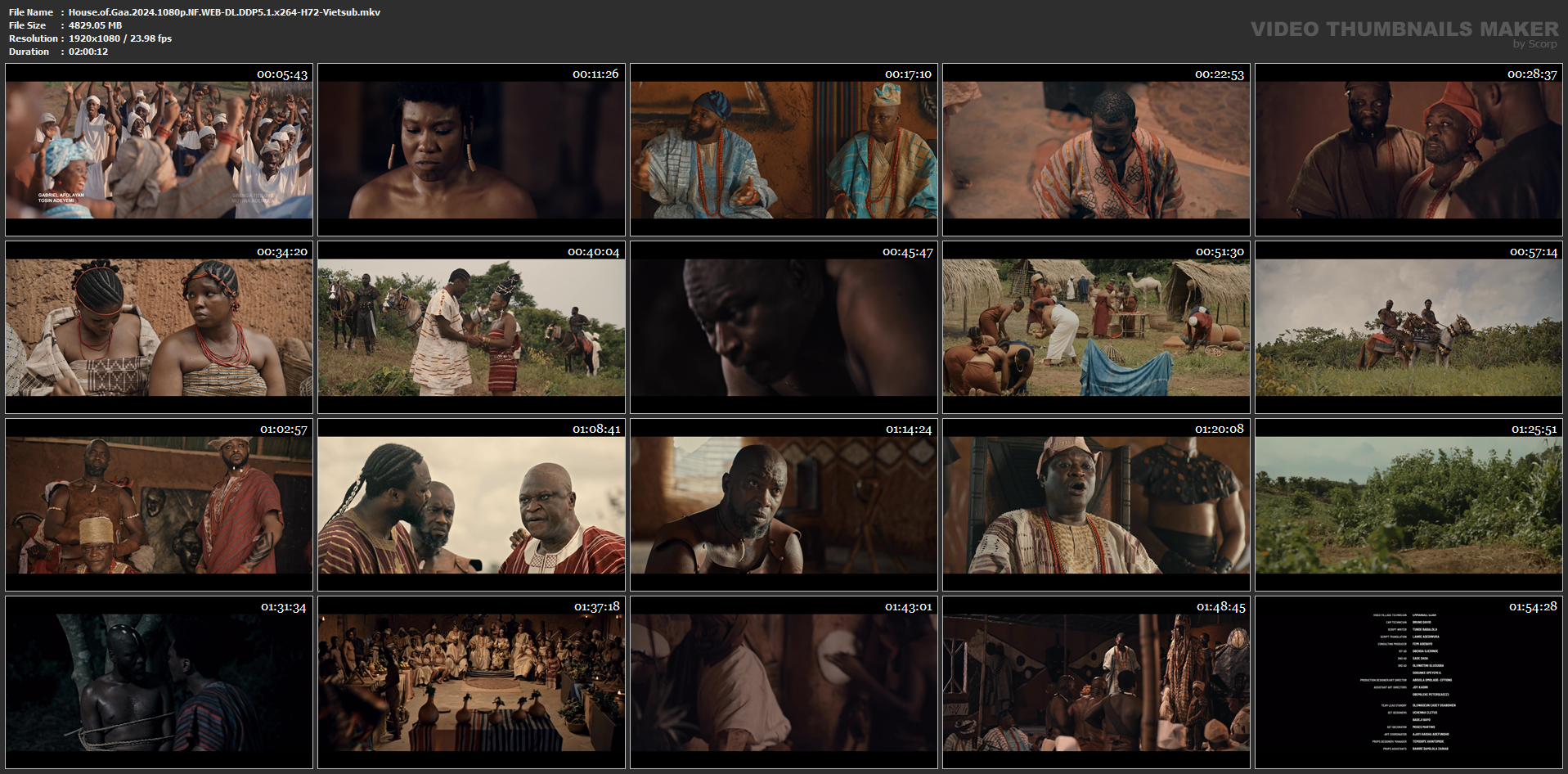
Task: Choose the 01:37:18 gathering scene thumbnail
Action: coord(471,682)
